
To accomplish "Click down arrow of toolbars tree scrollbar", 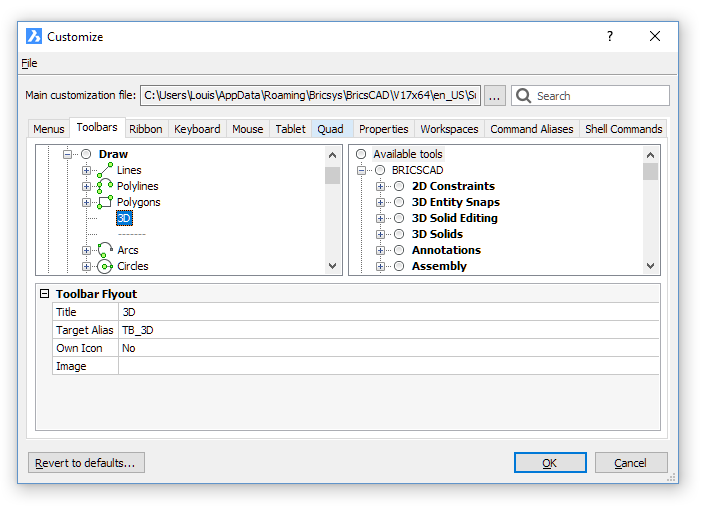I will click(332, 266).
